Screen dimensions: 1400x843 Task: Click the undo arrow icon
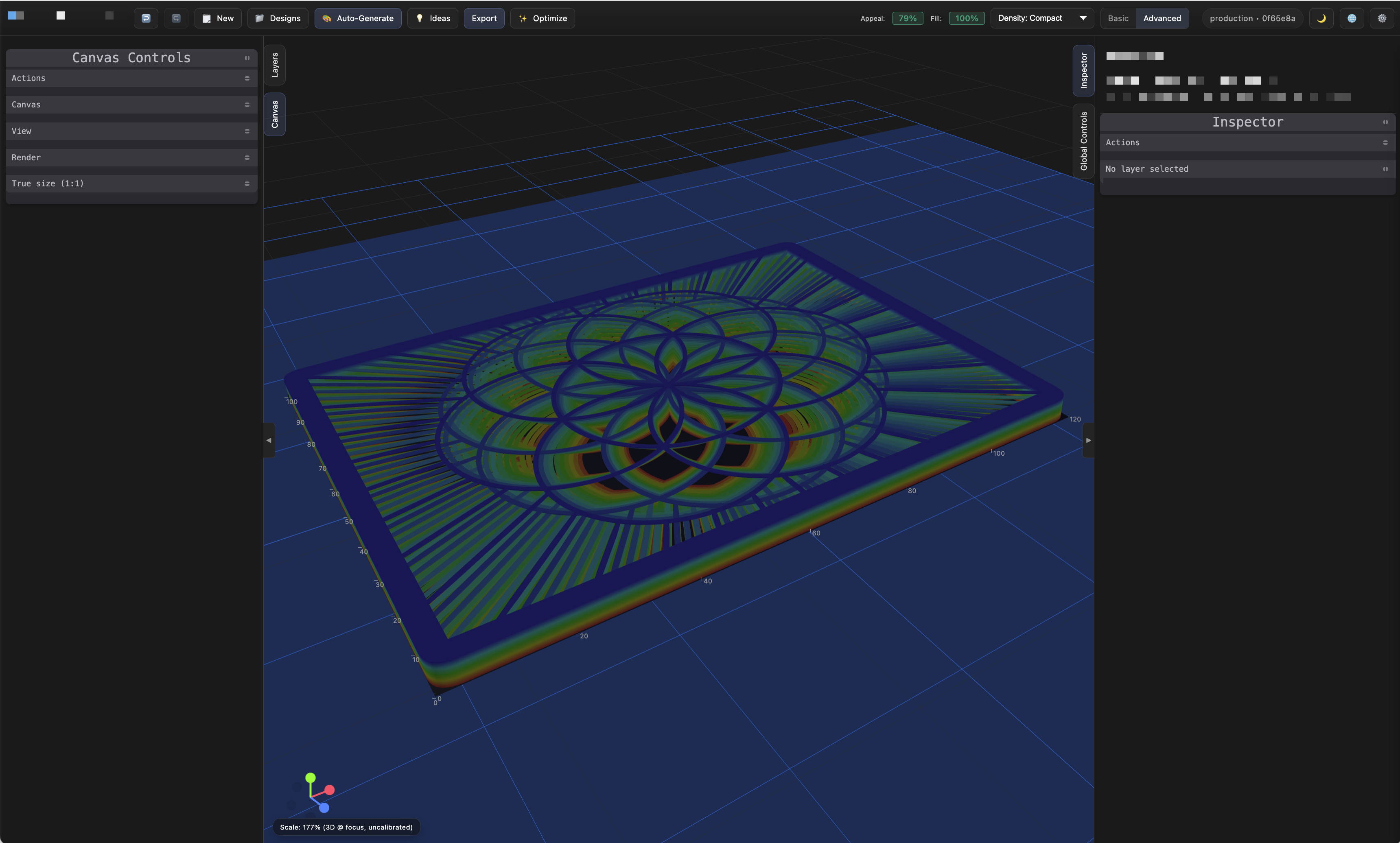(x=146, y=18)
